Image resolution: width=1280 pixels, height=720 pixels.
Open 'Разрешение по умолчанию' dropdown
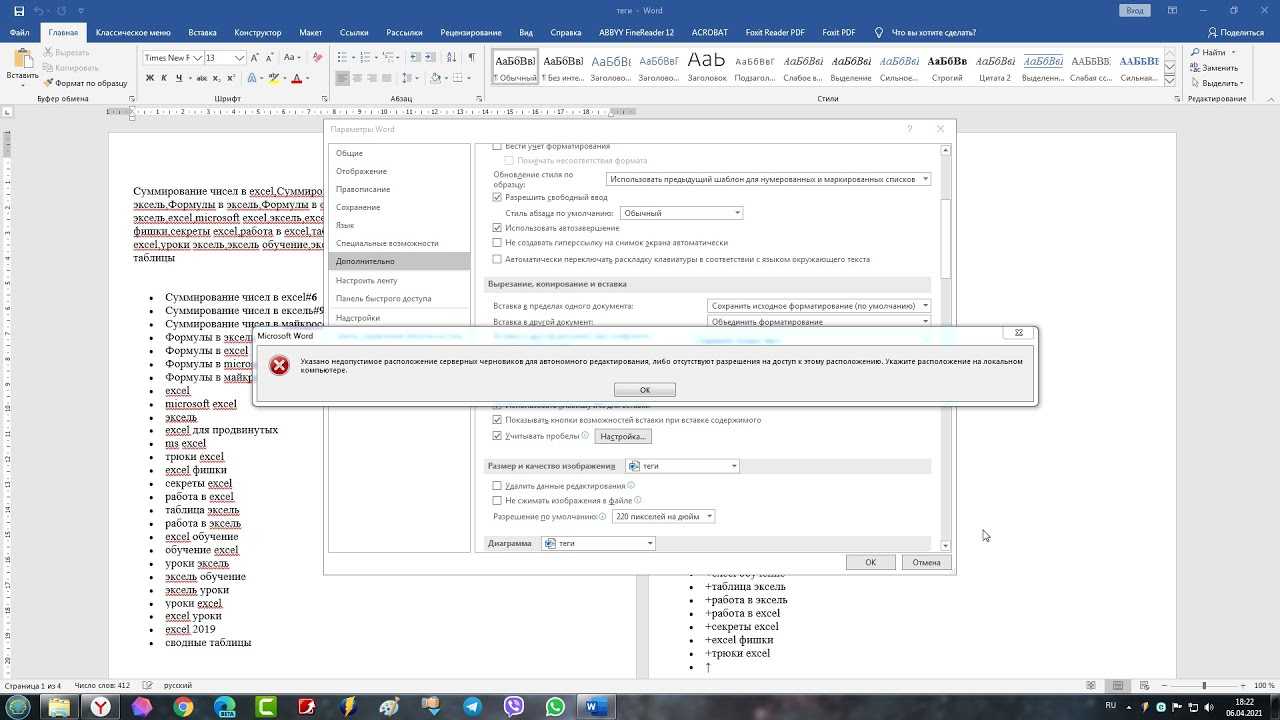tap(664, 517)
